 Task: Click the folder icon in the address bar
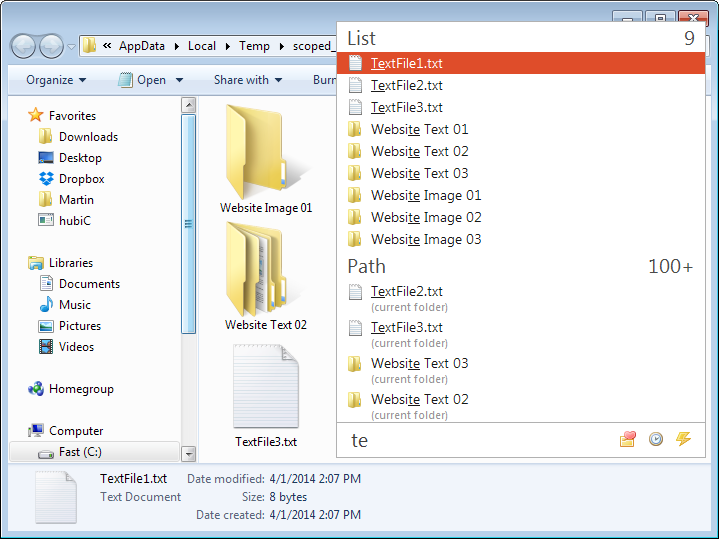coord(89,46)
